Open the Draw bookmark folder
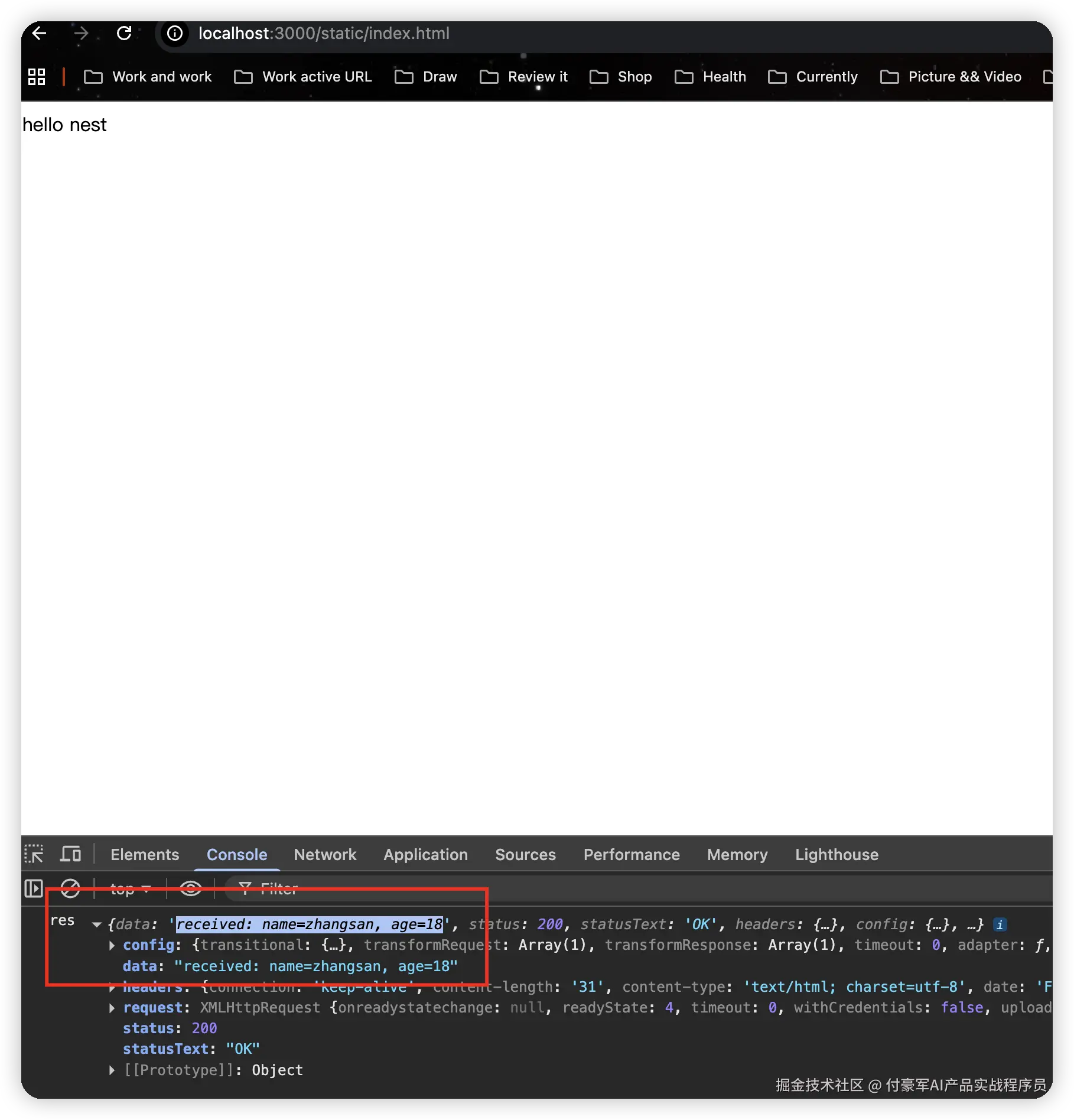 click(426, 77)
